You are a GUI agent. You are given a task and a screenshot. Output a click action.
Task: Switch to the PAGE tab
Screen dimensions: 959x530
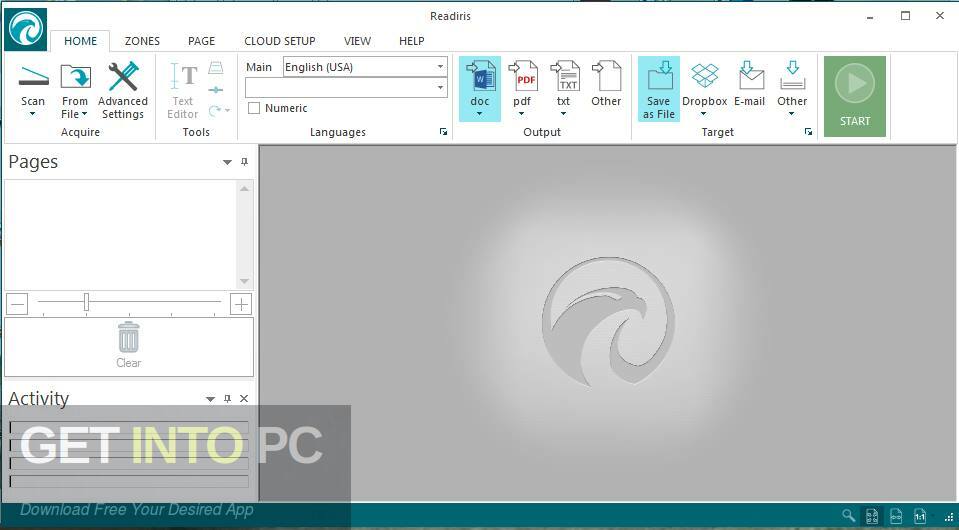point(202,41)
